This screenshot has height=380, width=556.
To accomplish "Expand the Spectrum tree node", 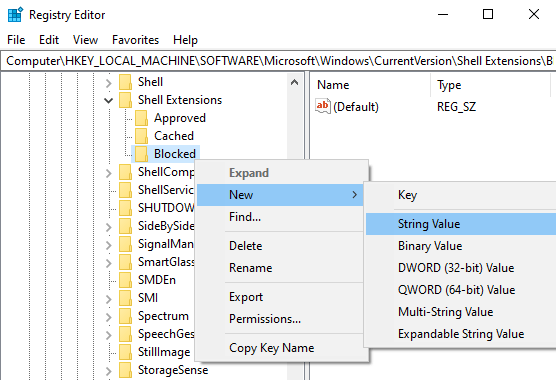I will [109, 317].
